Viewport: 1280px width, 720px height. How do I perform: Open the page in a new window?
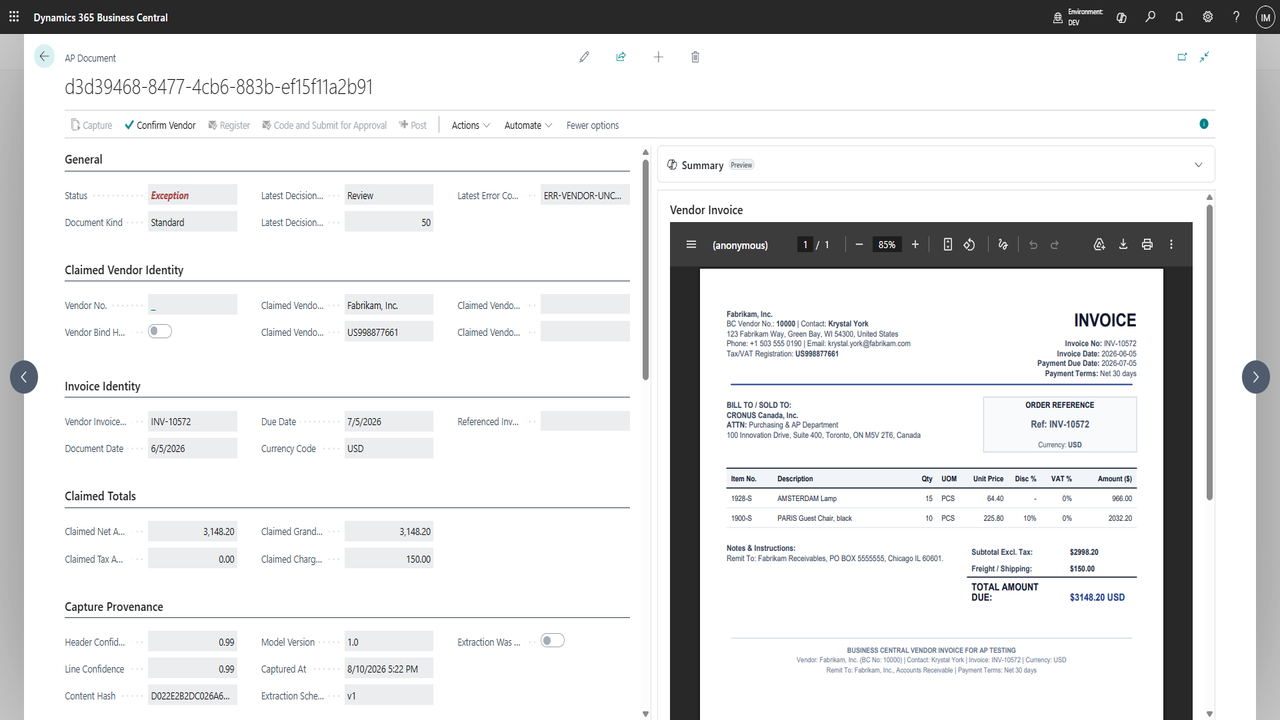click(x=1182, y=57)
